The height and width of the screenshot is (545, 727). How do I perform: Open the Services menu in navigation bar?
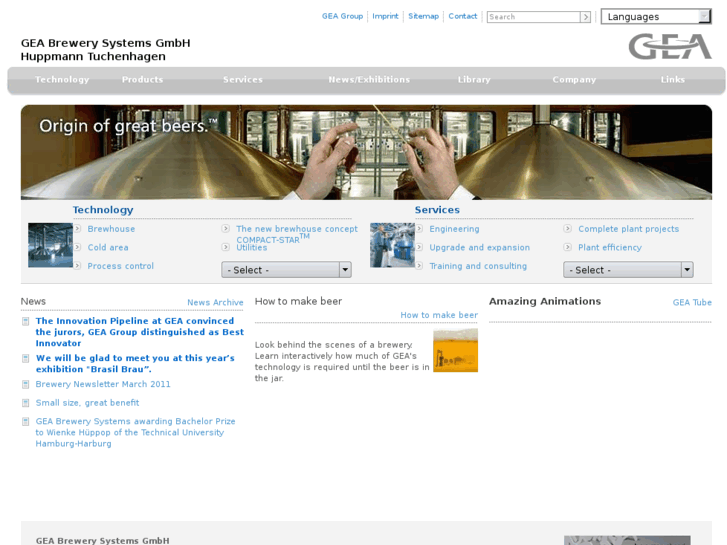242,80
